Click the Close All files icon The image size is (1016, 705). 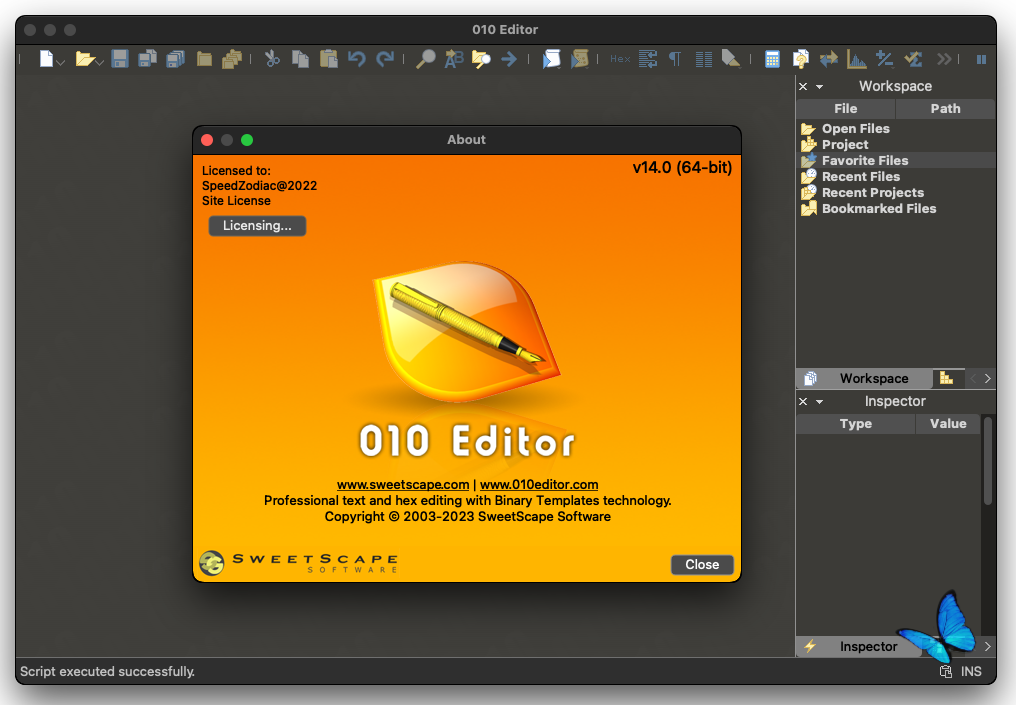tap(231, 59)
